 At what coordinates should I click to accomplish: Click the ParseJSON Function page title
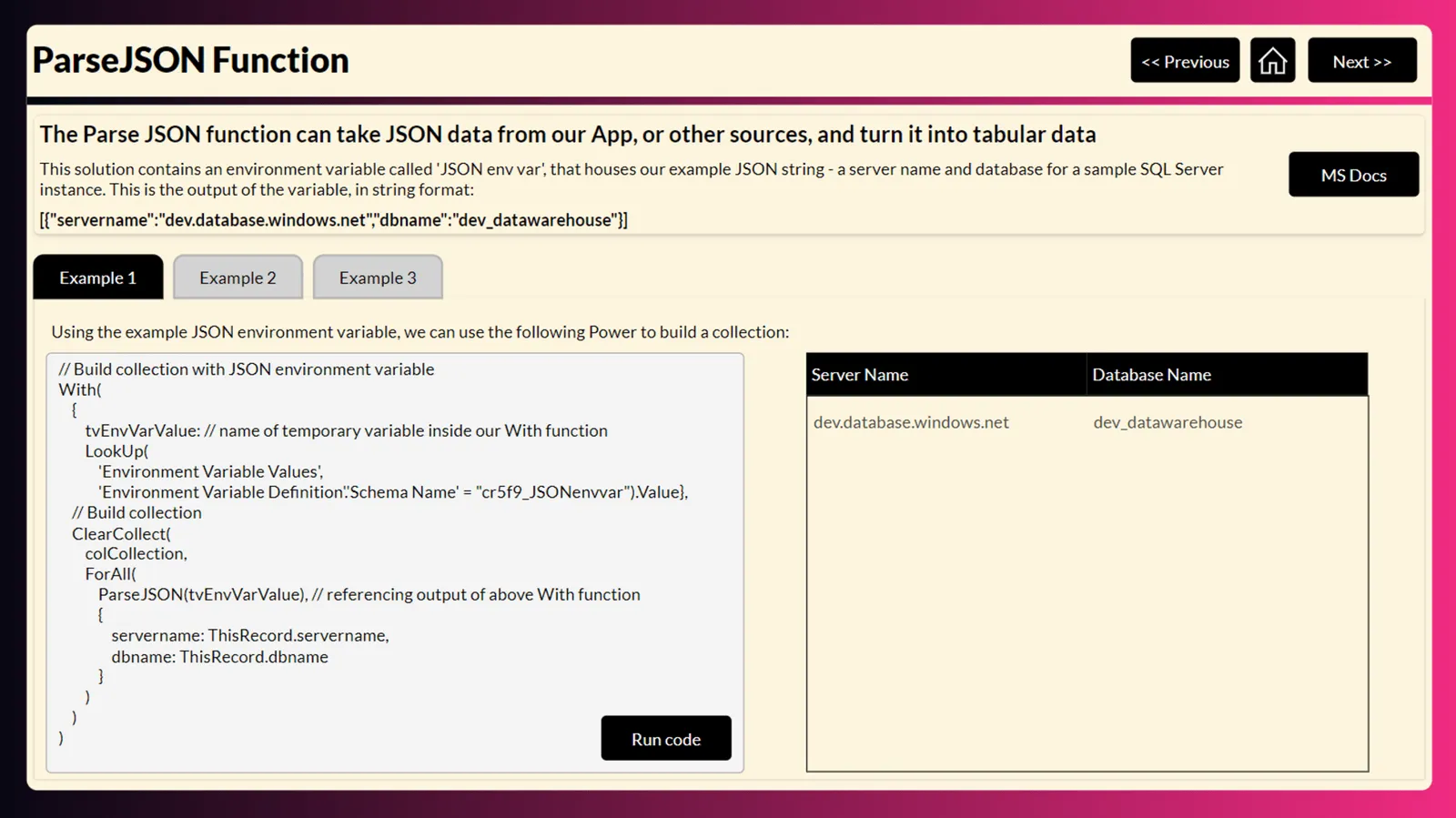tap(191, 60)
